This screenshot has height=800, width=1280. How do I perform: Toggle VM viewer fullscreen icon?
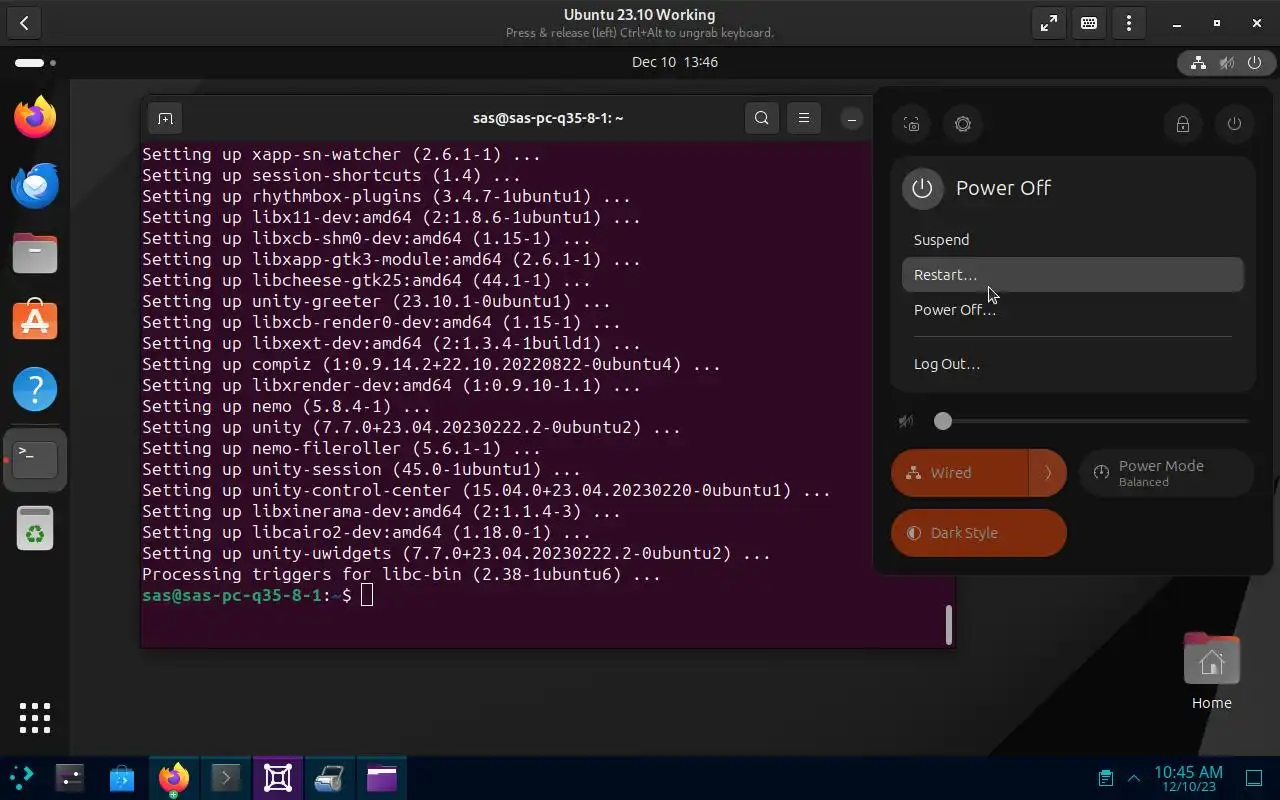(1049, 23)
